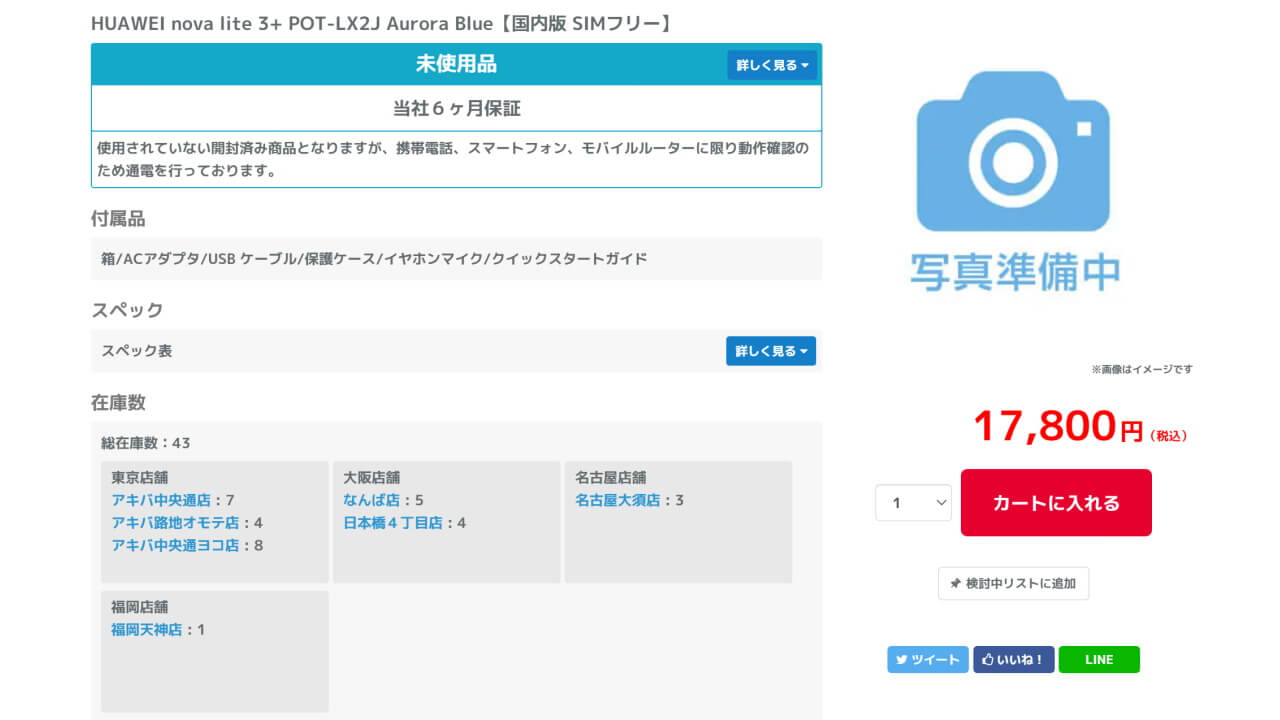Click the HUAWEI nova lite 3+ product title
Image resolution: width=1280 pixels, height=720 pixels.
[380, 23]
